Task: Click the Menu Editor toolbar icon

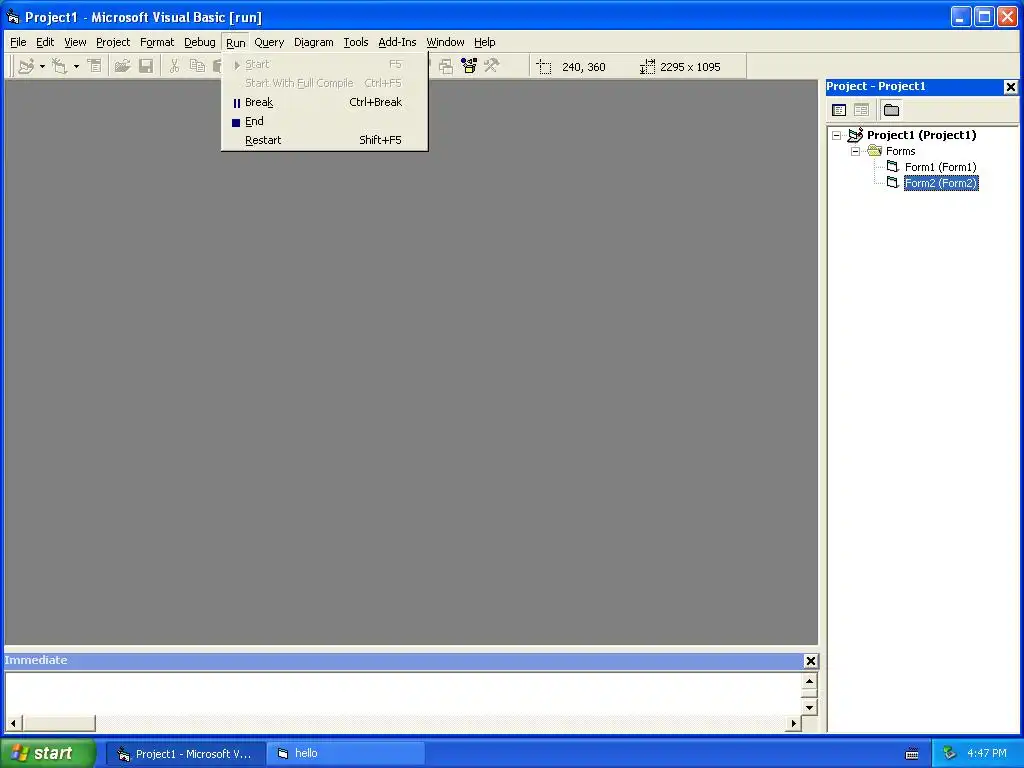Action: point(95,66)
